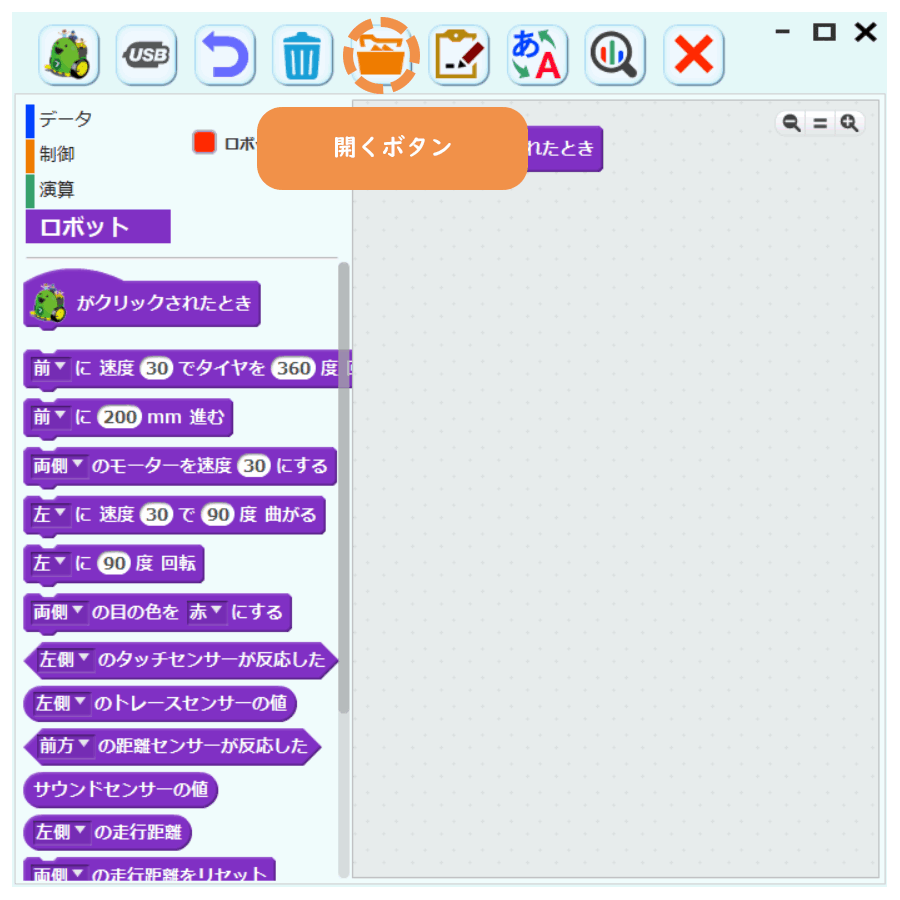Open the 両側 dropdown in the 目の色 block

pos(58,612)
